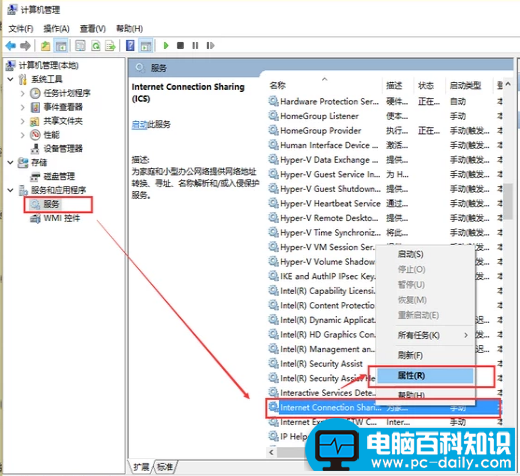Click the forward arrow toolbar icon
Screen dimensions: 520x476
click(25, 45)
